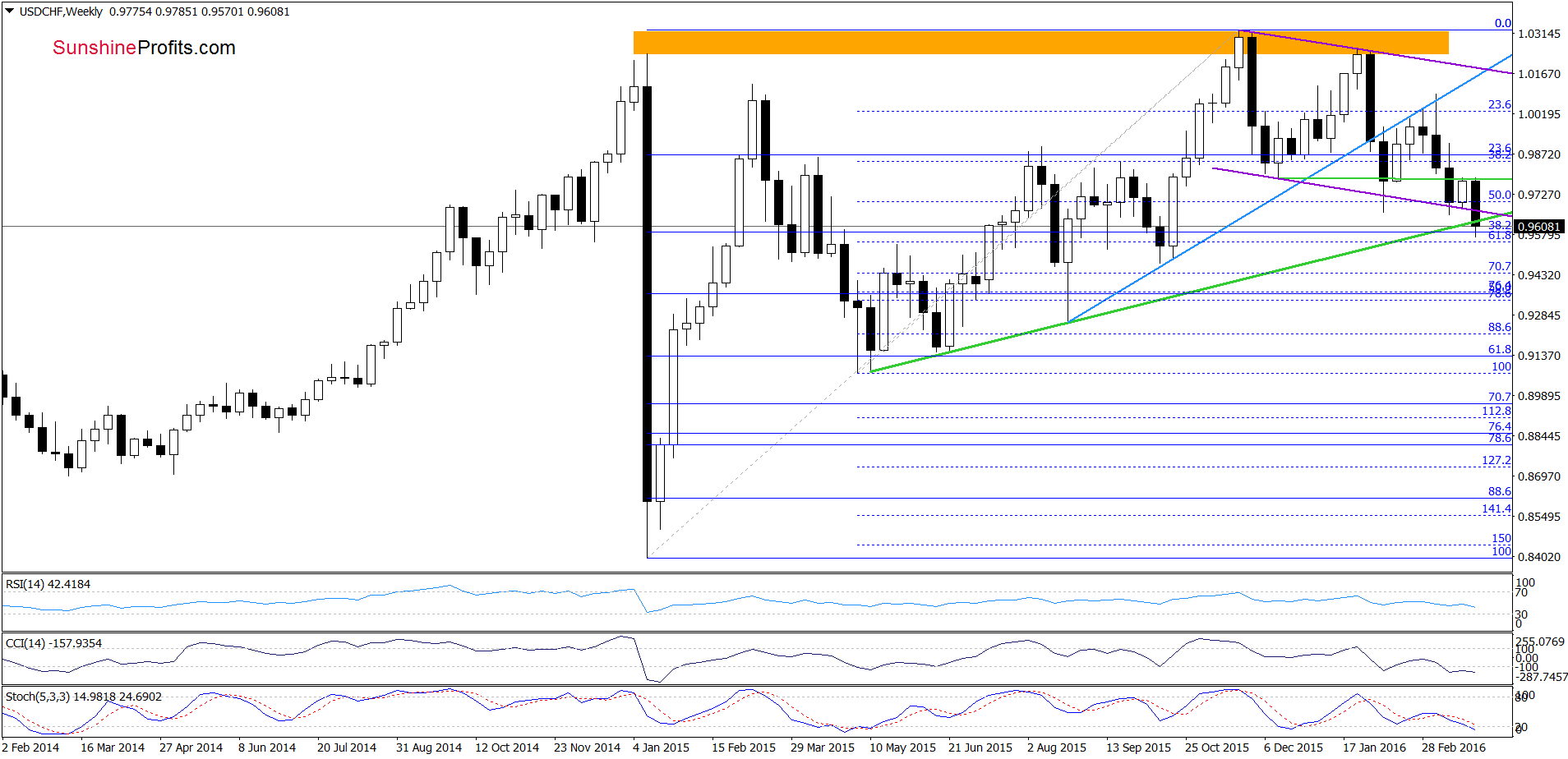This screenshot has height=759, width=1568.
Task: Click the 28 Feb 2016 date label
Action: [x=1453, y=747]
